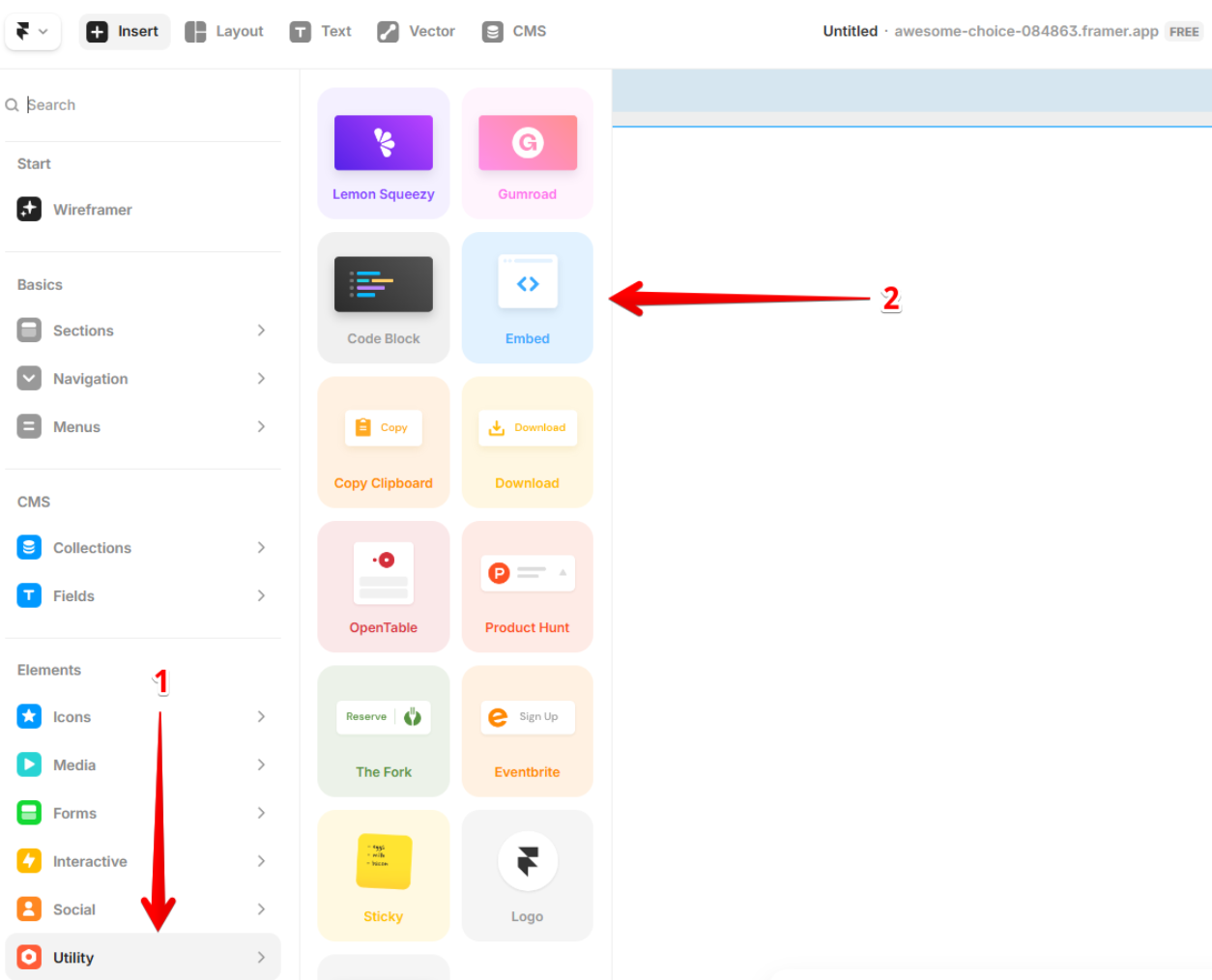Click the Interactive lightning icon
1212x980 pixels.
29,860
